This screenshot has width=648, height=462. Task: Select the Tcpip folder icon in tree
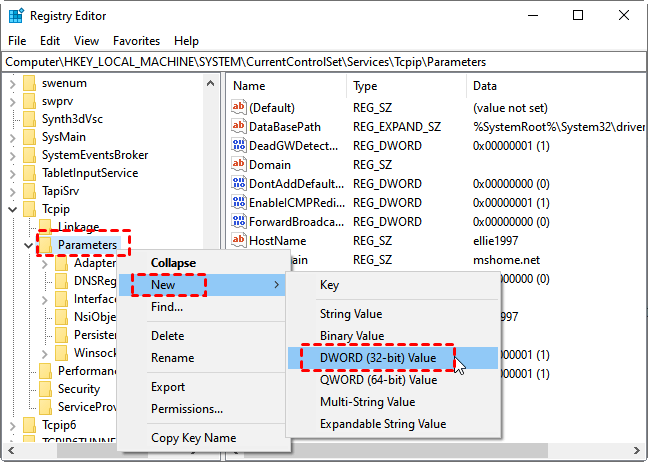pyautogui.click(x=29, y=208)
